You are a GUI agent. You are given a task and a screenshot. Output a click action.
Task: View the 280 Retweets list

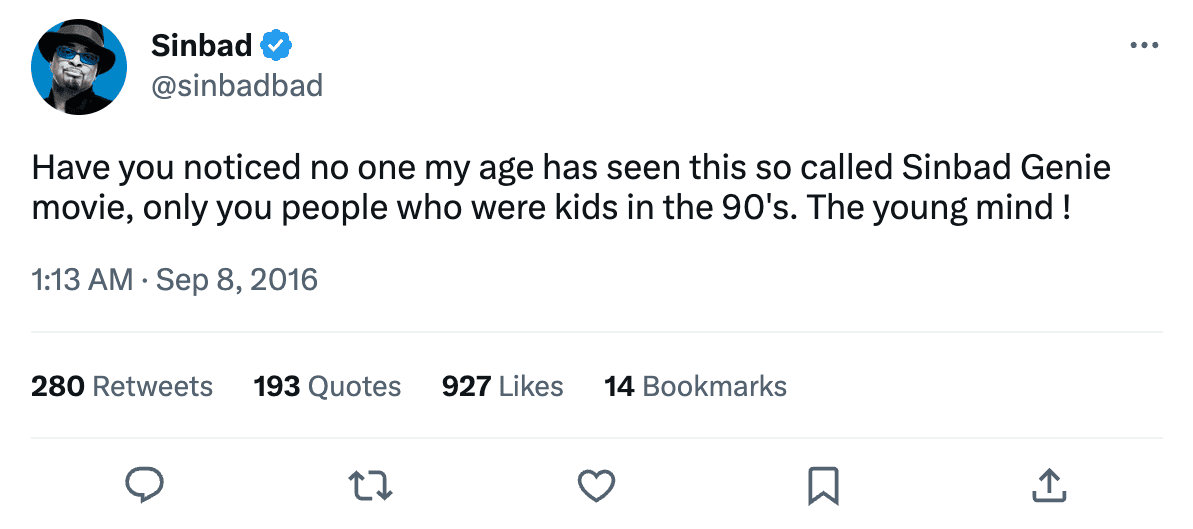point(122,386)
